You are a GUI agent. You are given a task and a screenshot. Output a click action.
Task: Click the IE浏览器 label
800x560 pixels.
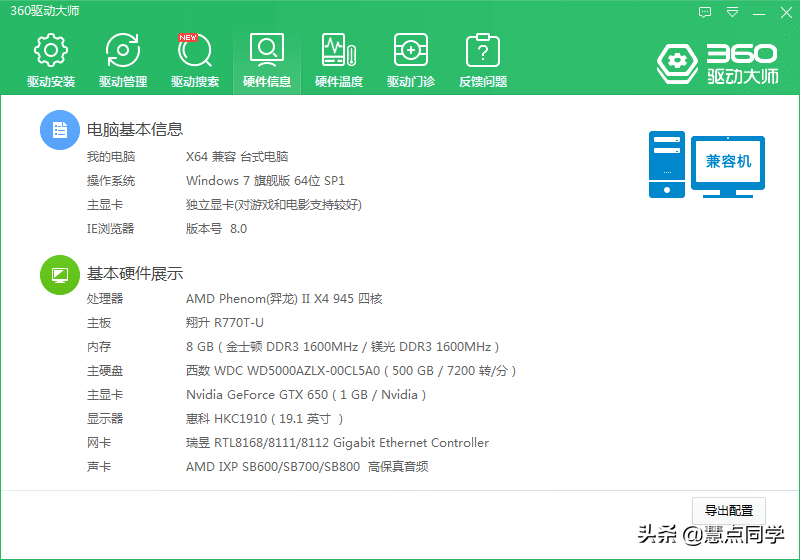click(110, 228)
